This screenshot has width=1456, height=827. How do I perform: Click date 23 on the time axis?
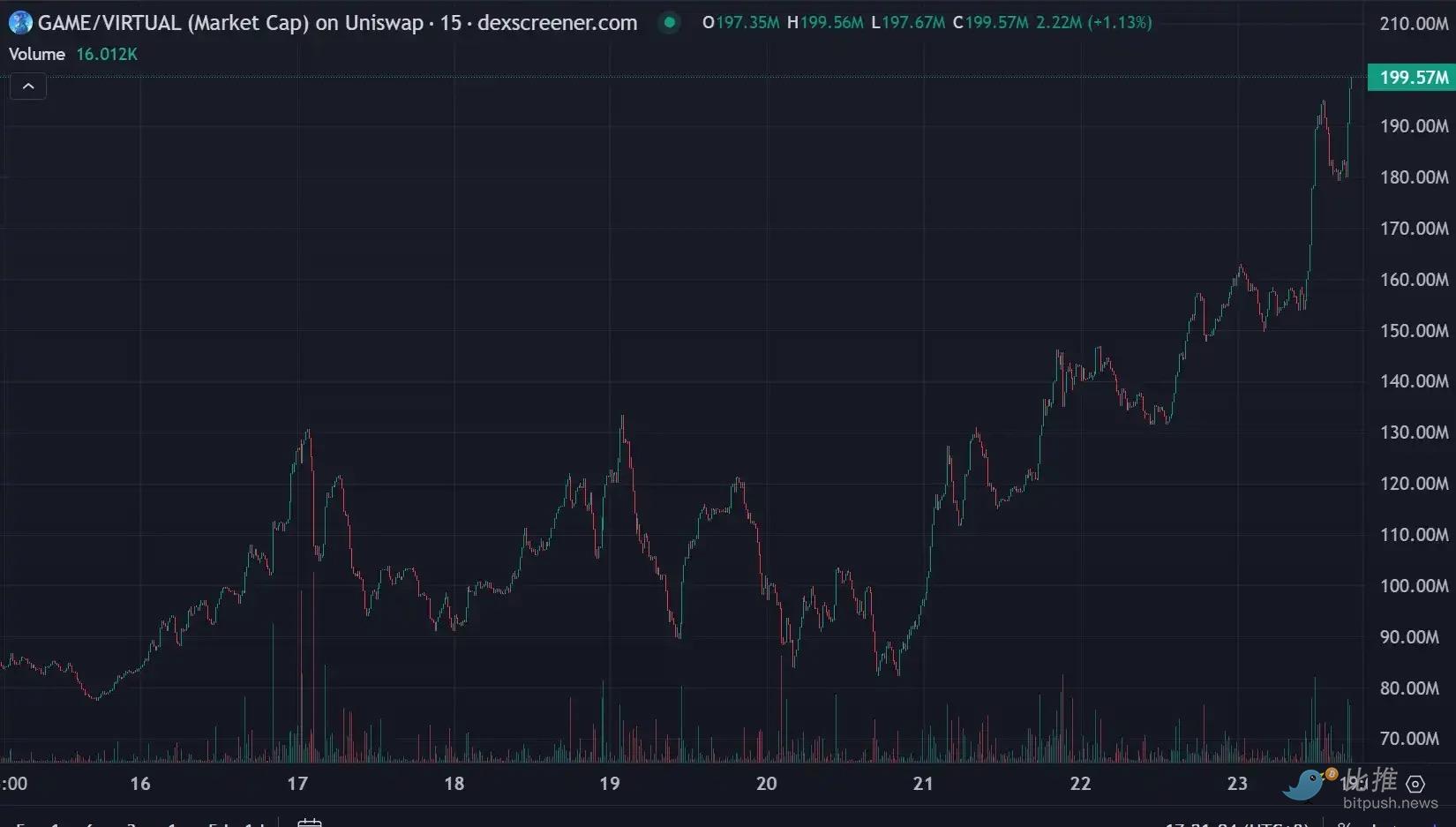coord(1237,784)
